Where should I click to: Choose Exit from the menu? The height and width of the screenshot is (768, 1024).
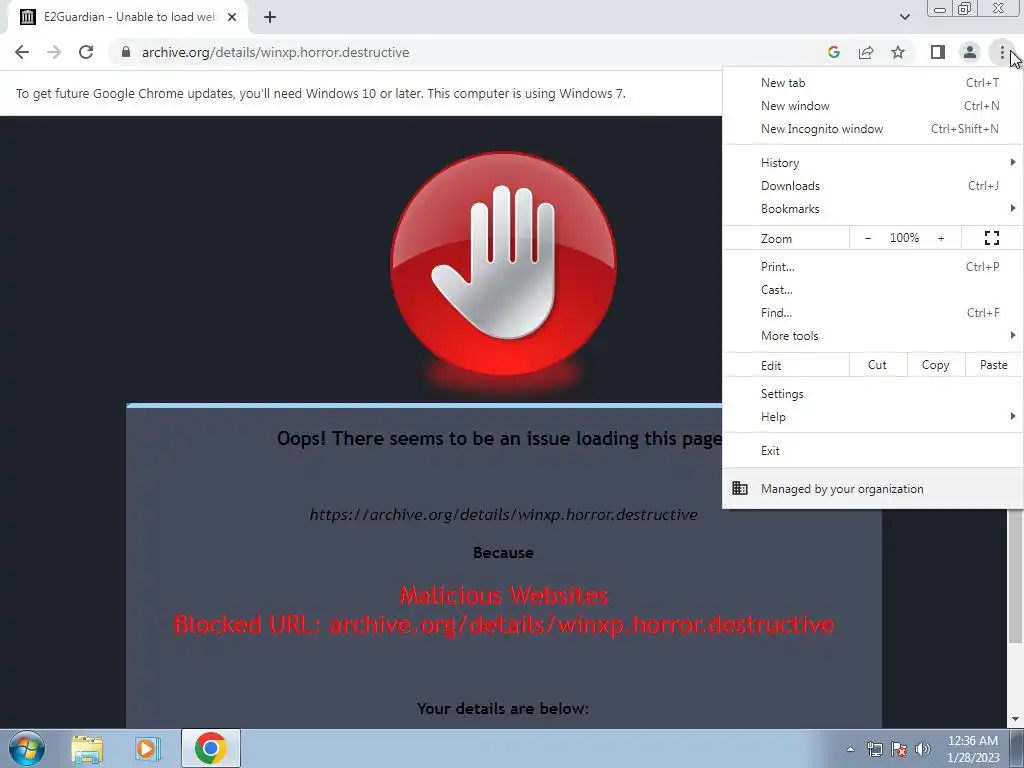873,451
